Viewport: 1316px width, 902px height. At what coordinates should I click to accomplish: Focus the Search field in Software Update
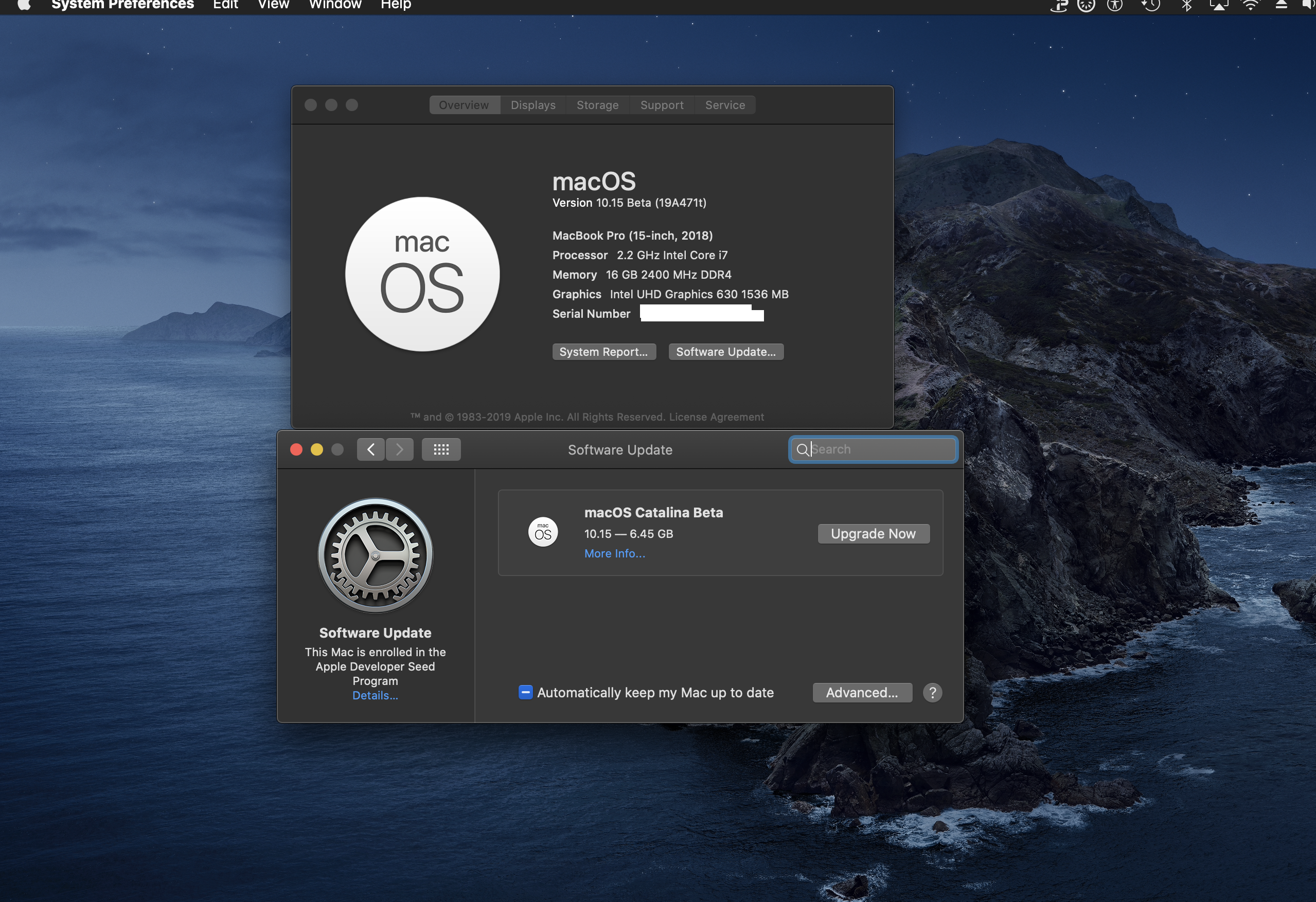pos(881,450)
